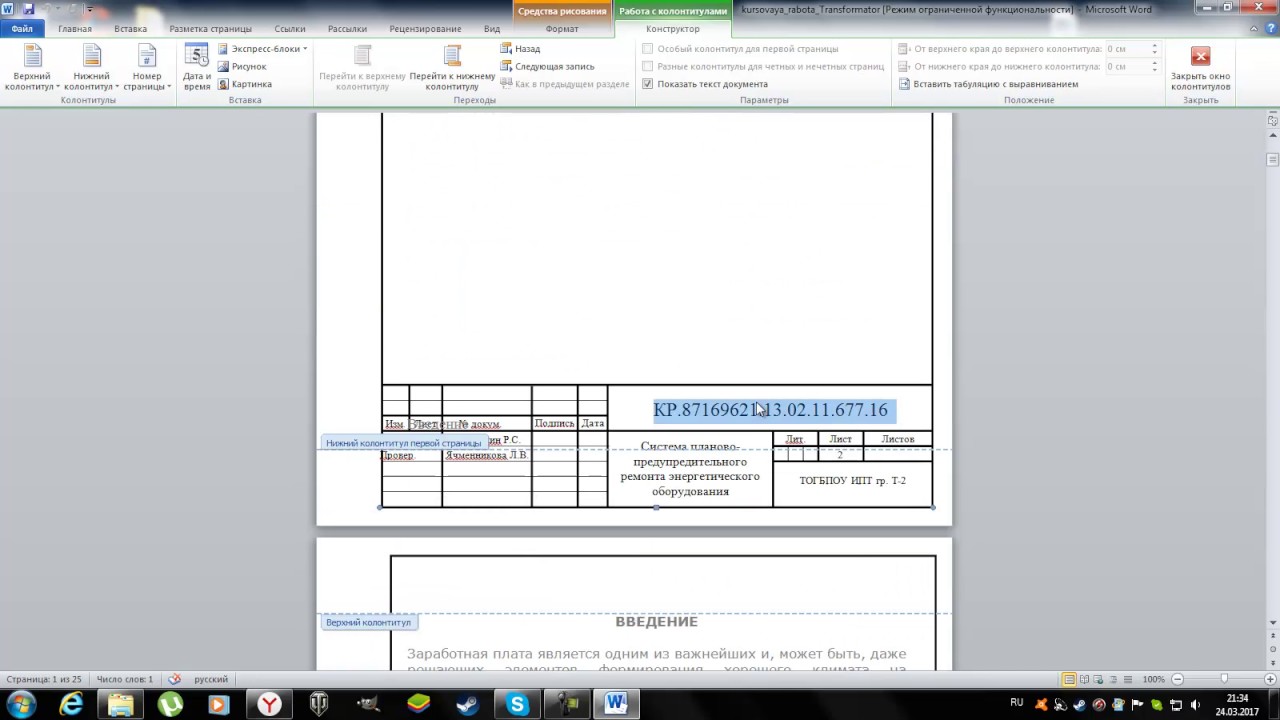Switch to Draft view

pos(1126,680)
